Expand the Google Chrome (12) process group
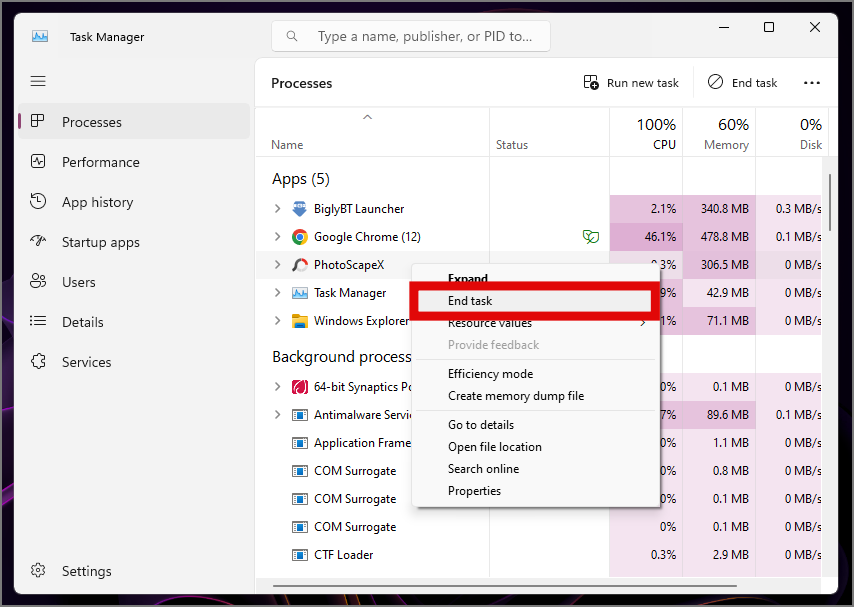The width and height of the screenshot is (854, 607). [277, 236]
